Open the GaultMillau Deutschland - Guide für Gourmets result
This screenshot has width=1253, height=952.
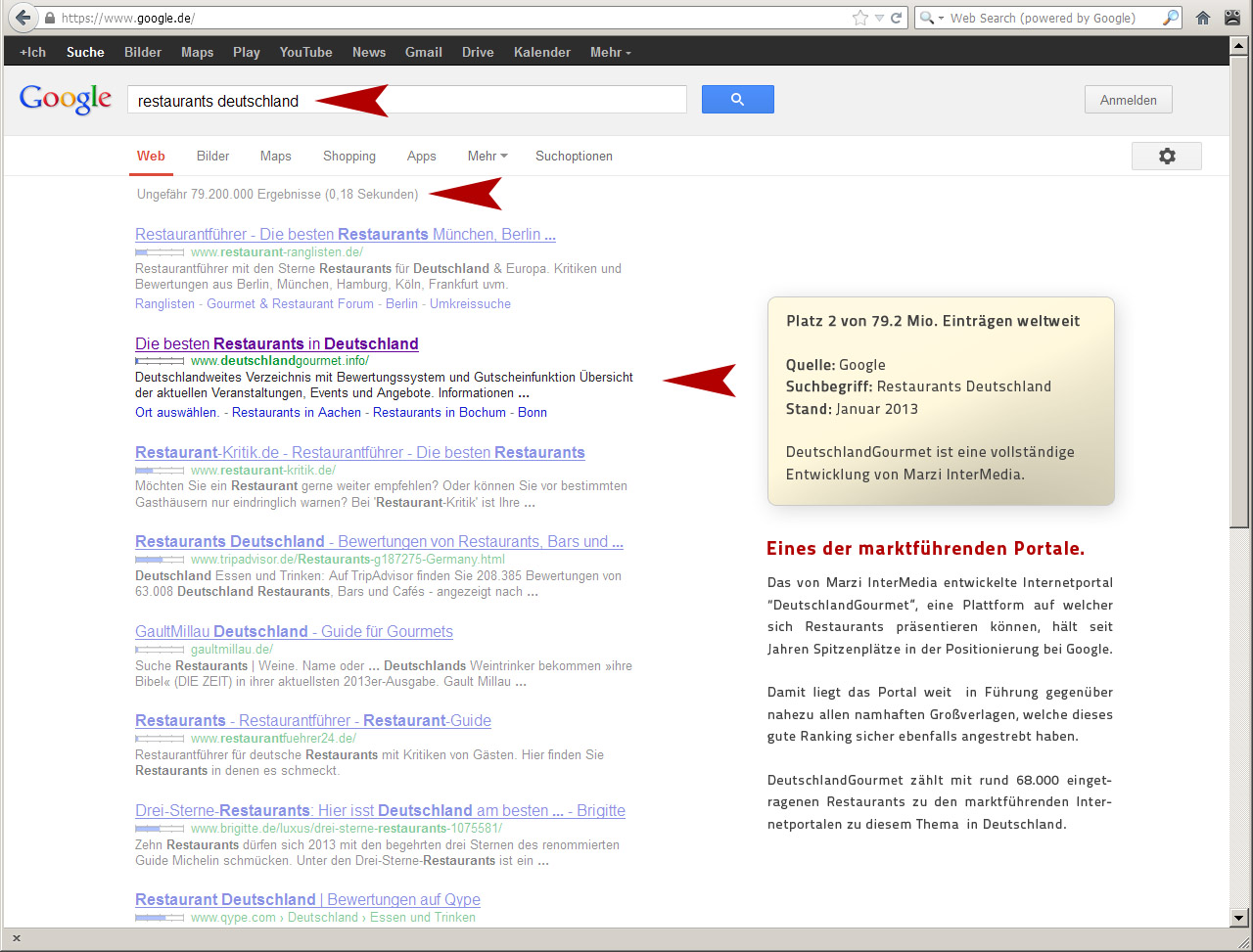294,632
